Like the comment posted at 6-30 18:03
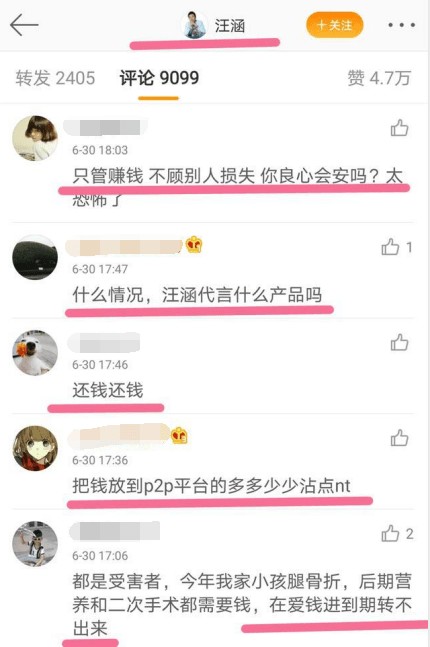Screen dimensions: 430x647 pyautogui.click(x=399, y=128)
